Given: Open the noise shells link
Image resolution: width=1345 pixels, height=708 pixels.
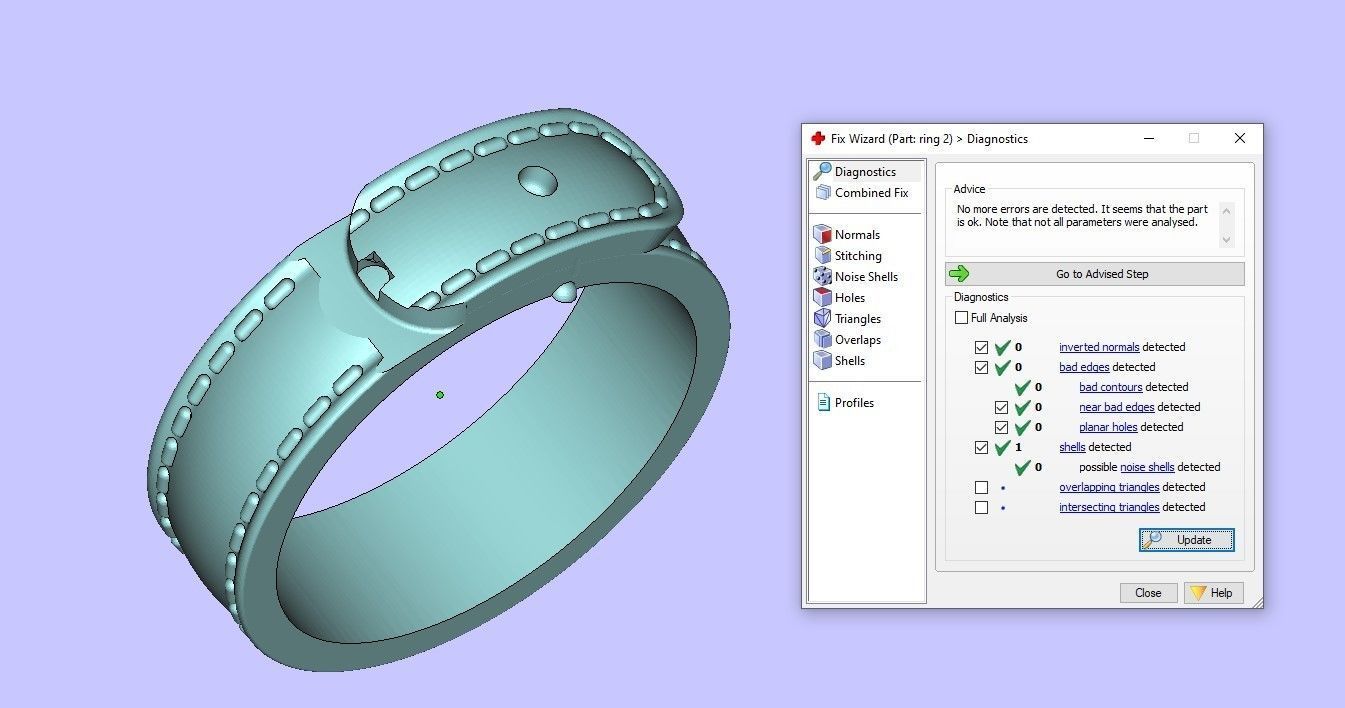Looking at the screenshot, I should (1147, 467).
